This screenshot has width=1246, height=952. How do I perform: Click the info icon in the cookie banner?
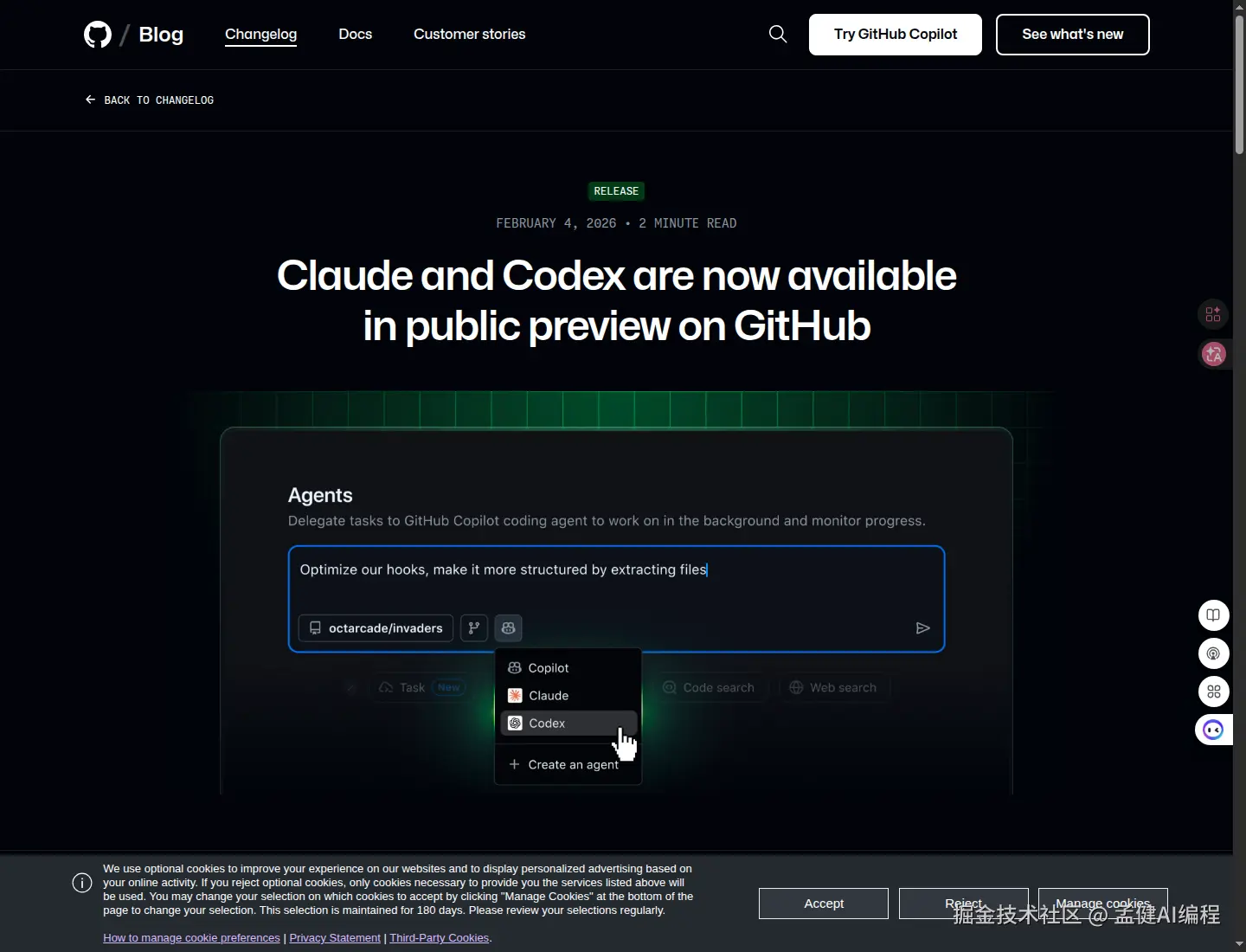pyautogui.click(x=81, y=883)
